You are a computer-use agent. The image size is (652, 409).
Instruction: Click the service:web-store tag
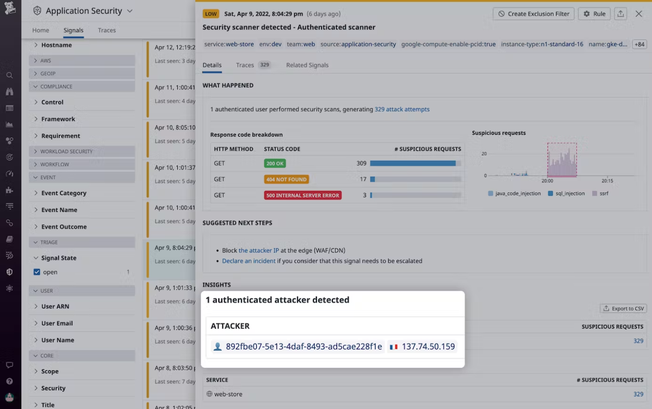229,44
